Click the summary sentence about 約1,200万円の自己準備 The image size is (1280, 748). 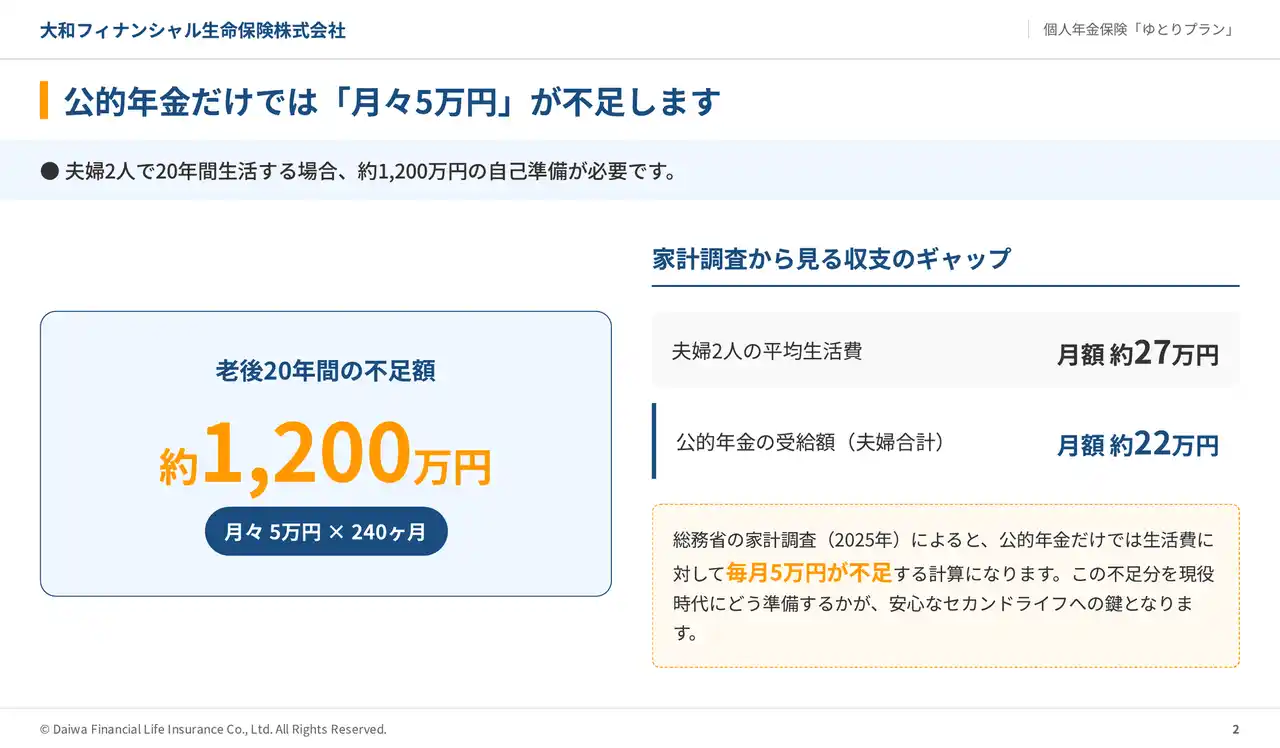tap(371, 171)
